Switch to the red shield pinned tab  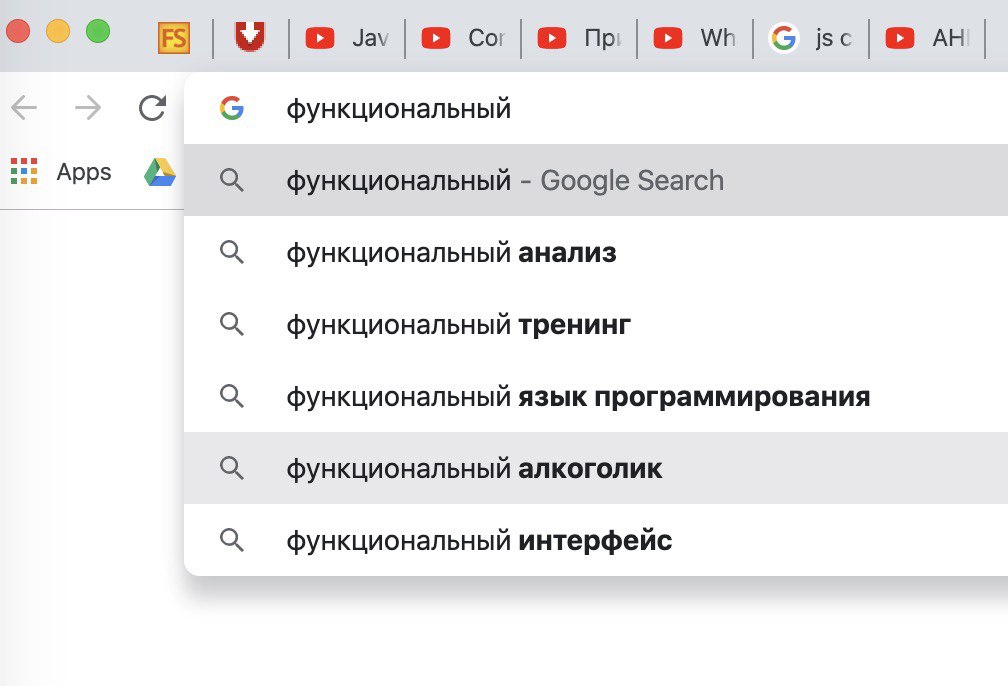tap(250, 37)
